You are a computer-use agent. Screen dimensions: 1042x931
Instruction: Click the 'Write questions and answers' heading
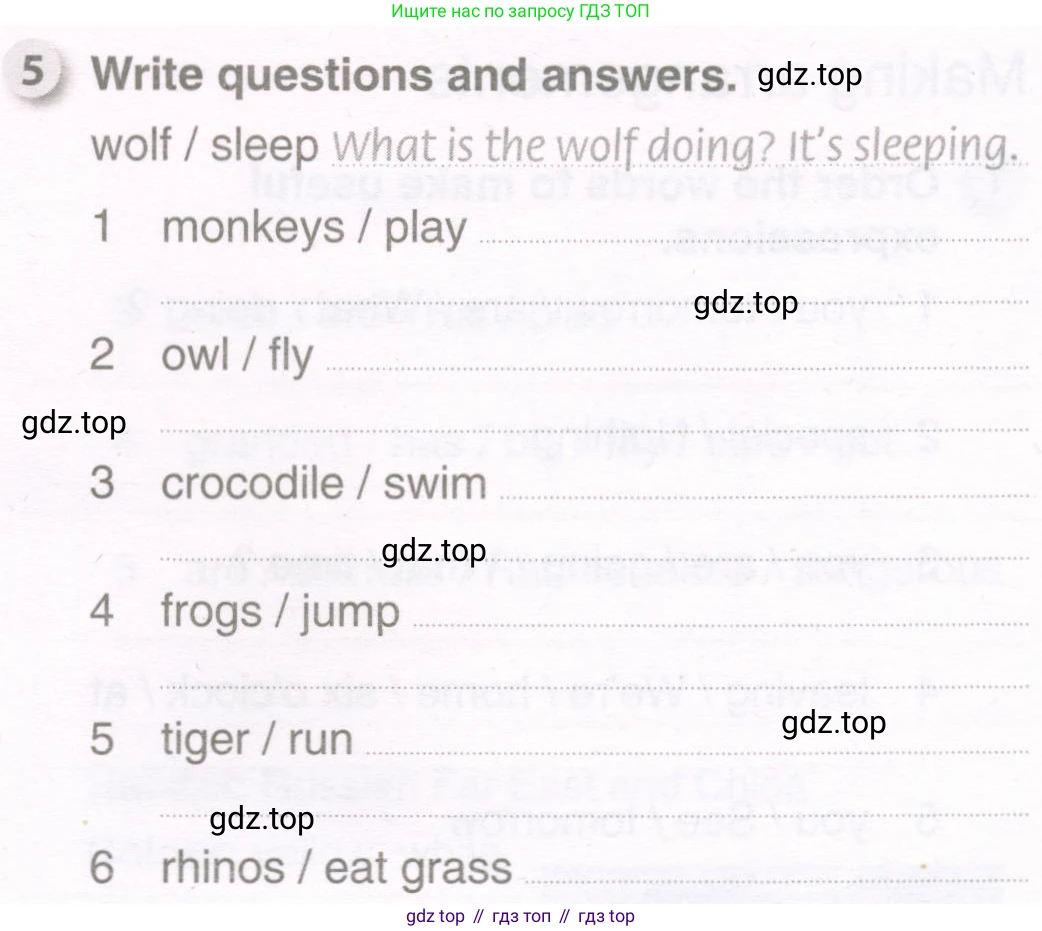point(414,74)
